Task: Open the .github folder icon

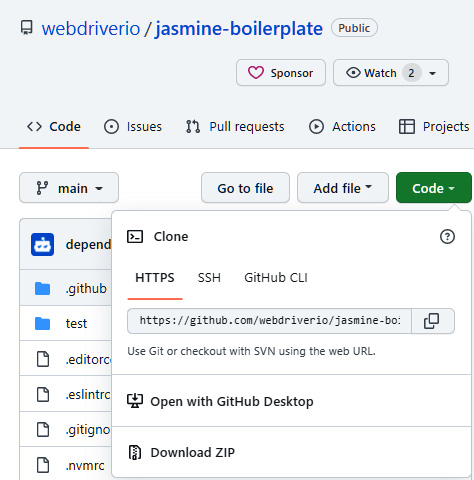Action: click(x=42, y=288)
